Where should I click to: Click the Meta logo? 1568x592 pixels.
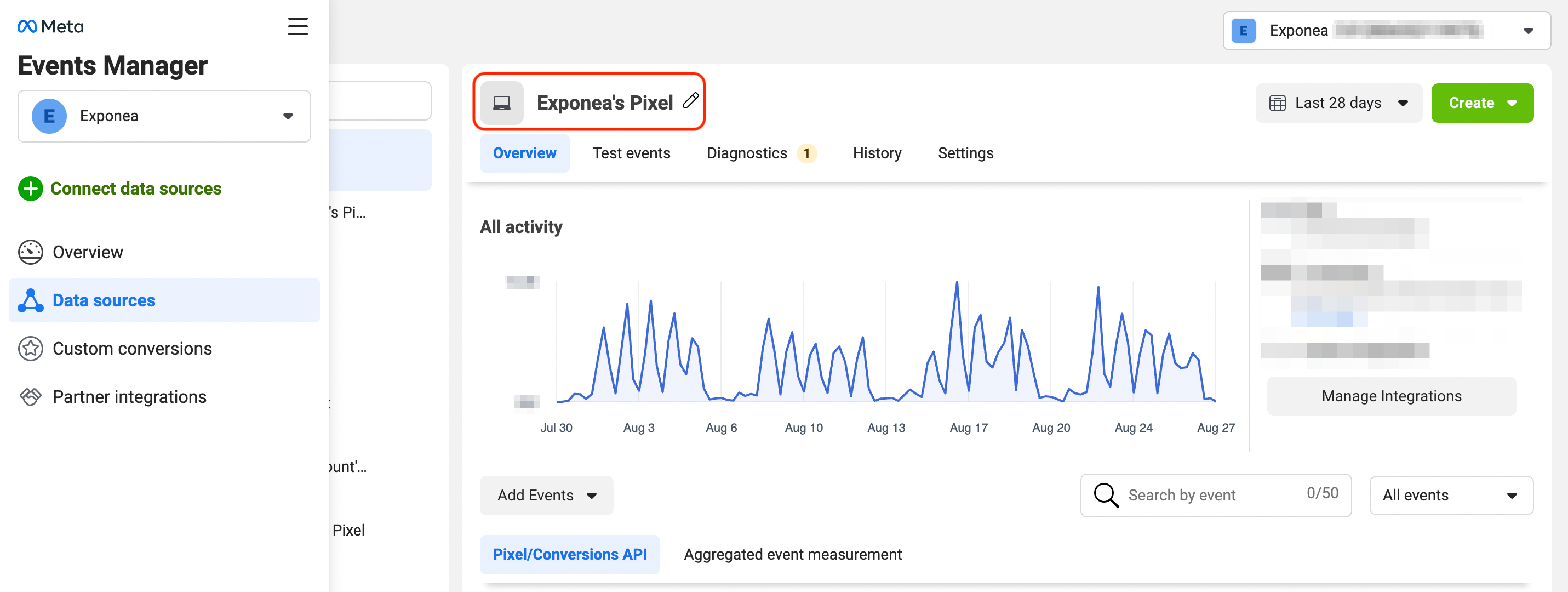pyautogui.click(x=50, y=26)
